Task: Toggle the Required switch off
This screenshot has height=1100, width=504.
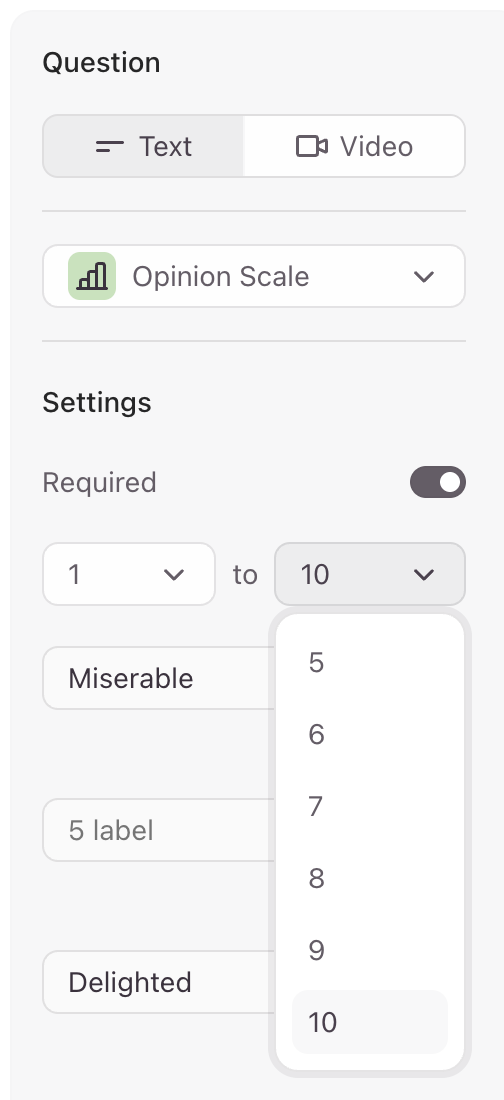Action: click(438, 482)
